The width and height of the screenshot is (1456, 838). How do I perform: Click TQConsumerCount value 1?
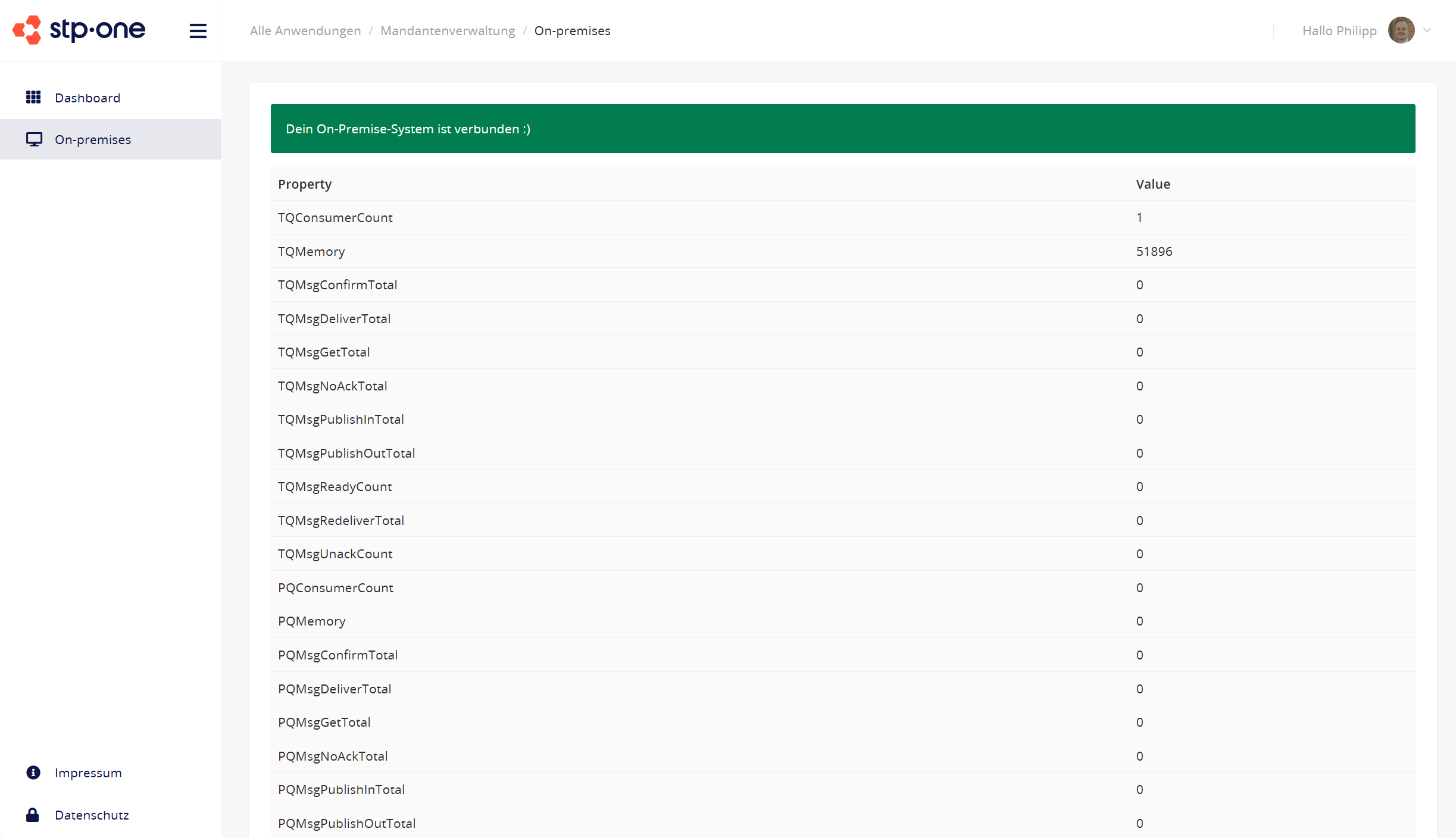[1139, 218]
